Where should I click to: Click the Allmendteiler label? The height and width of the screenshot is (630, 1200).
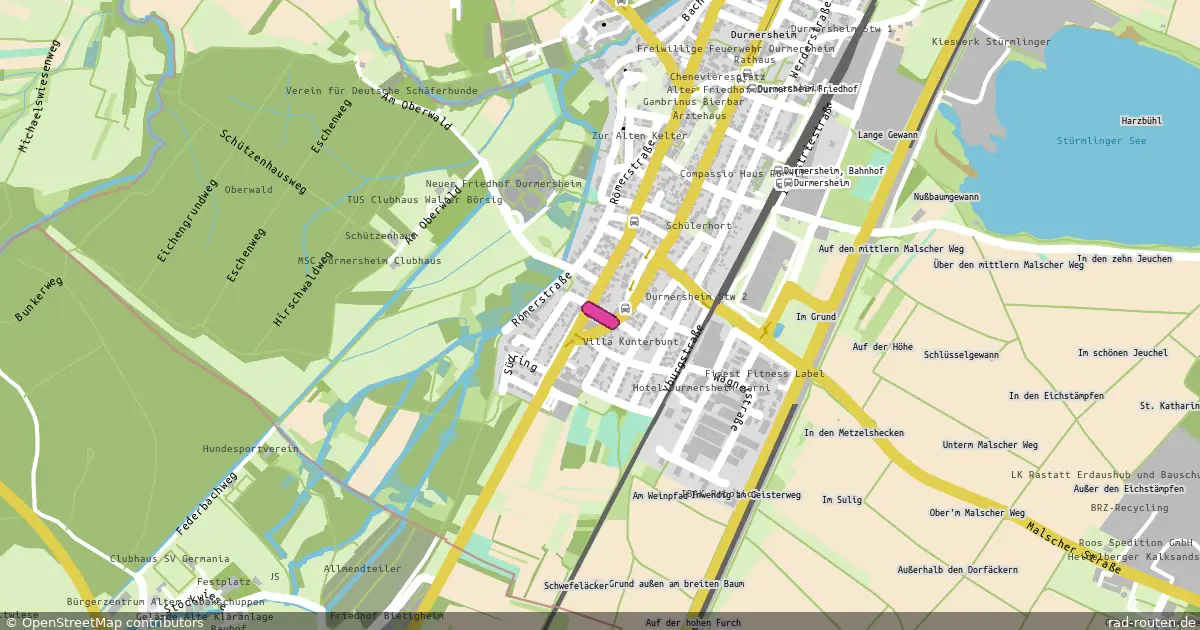(x=362, y=569)
